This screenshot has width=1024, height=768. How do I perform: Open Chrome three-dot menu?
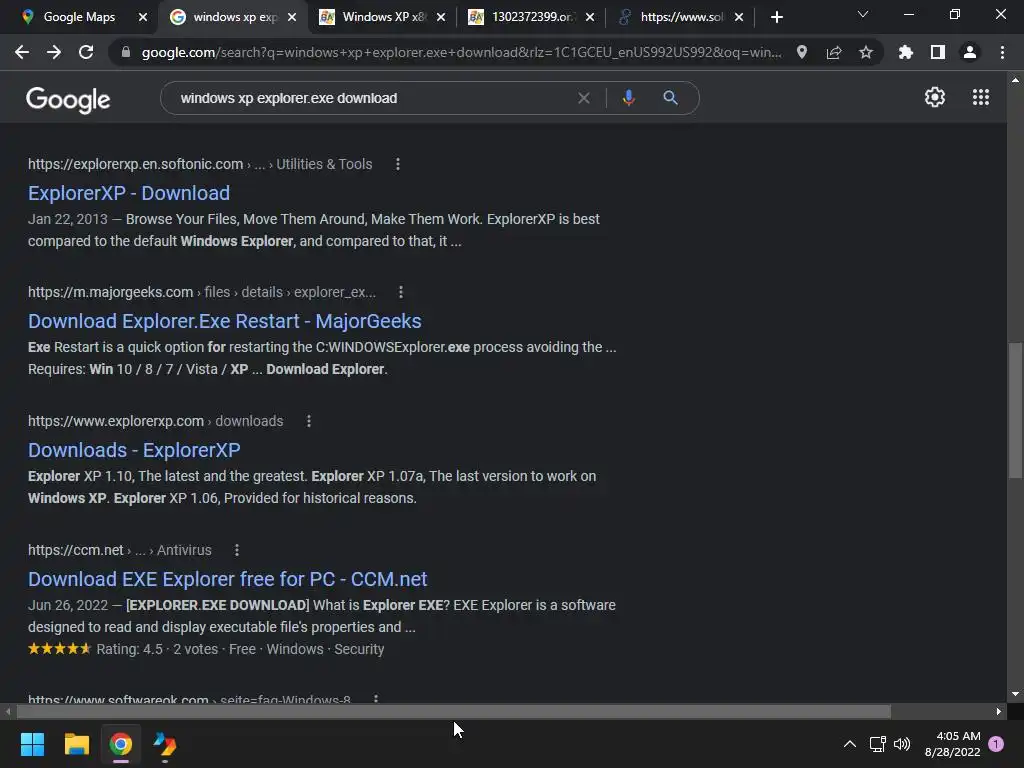[1002, 52]
